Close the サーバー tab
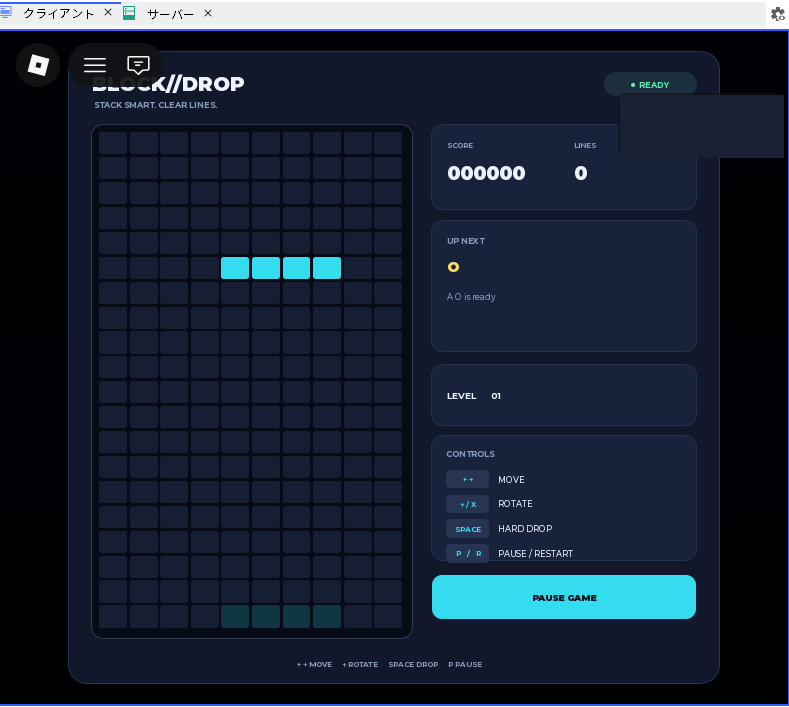The image size is (789, 707). [x=208, y=13]
